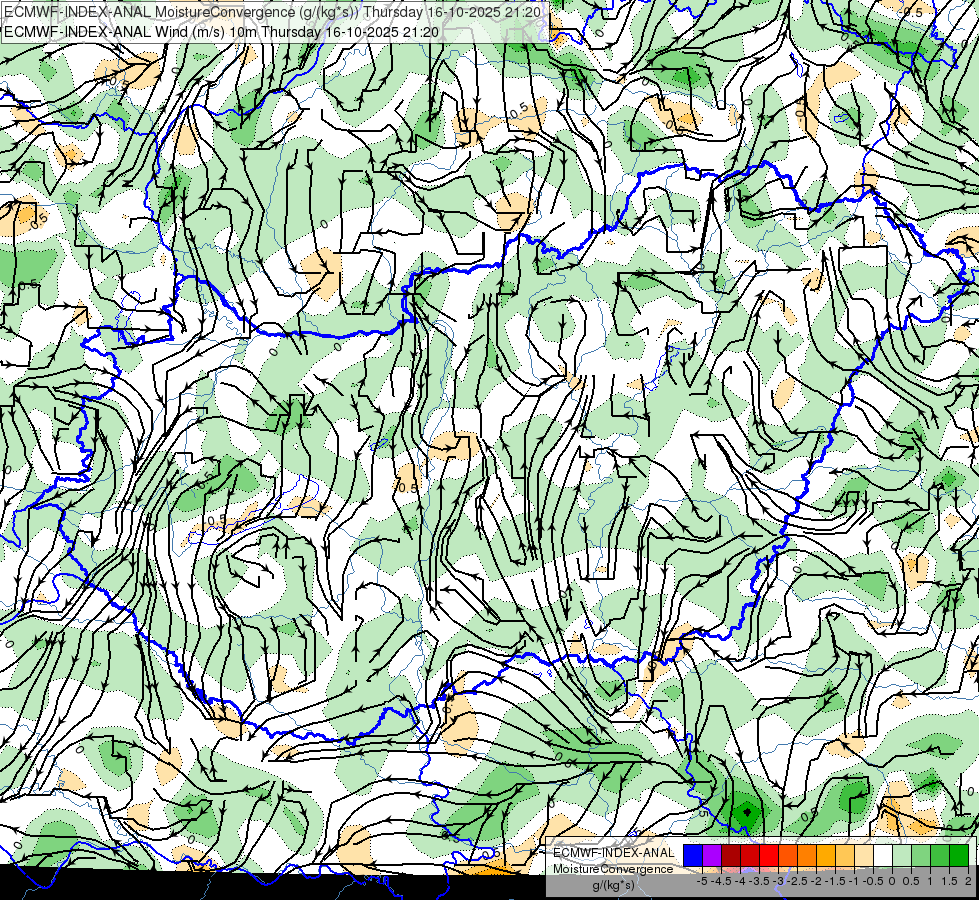Click the -0.5 tick label on legend scale
This screenshot has width=979, height=900.
click(873, 881)
